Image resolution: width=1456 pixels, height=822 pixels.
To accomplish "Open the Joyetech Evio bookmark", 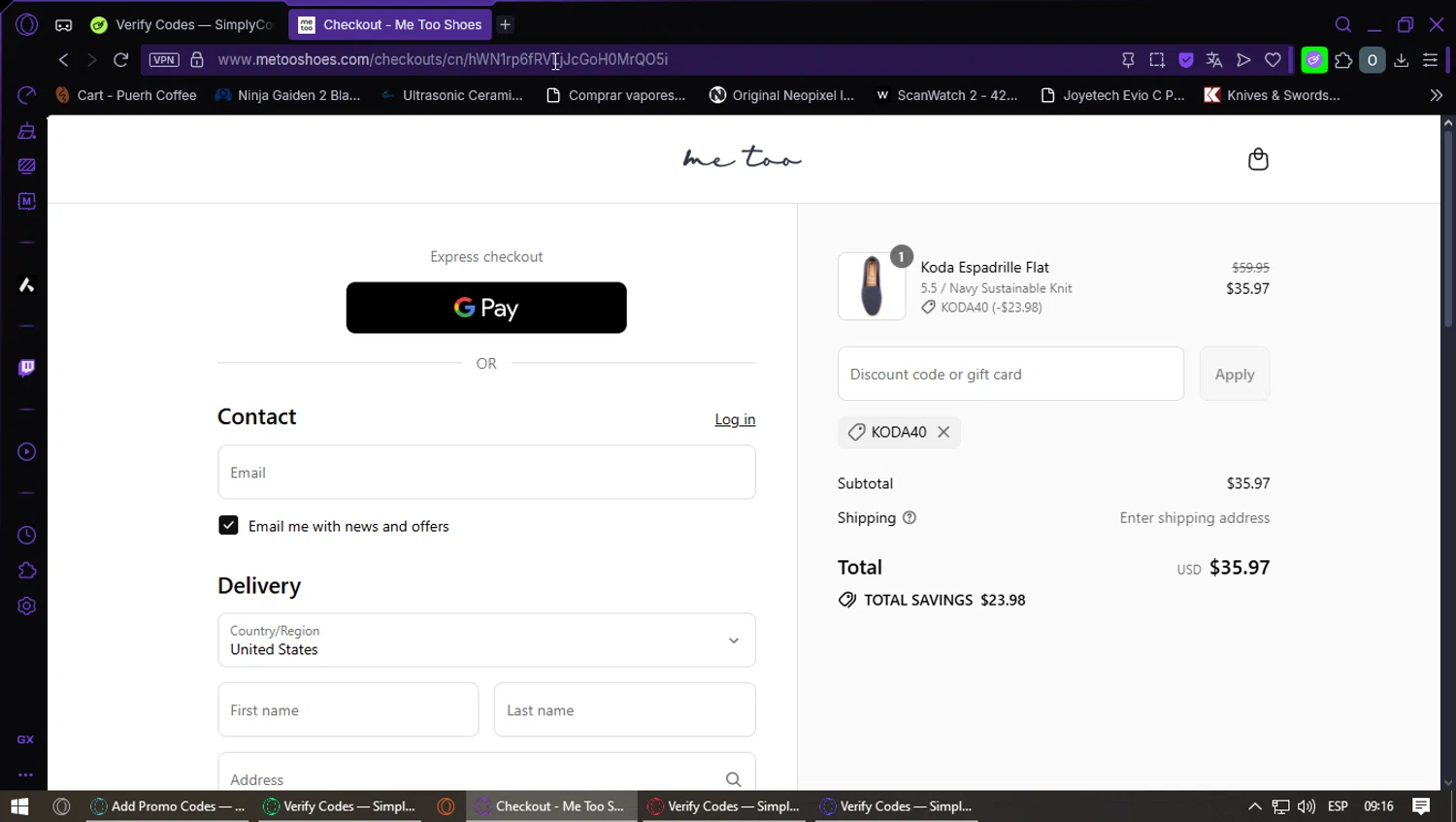I will [x=1112, y=95].
